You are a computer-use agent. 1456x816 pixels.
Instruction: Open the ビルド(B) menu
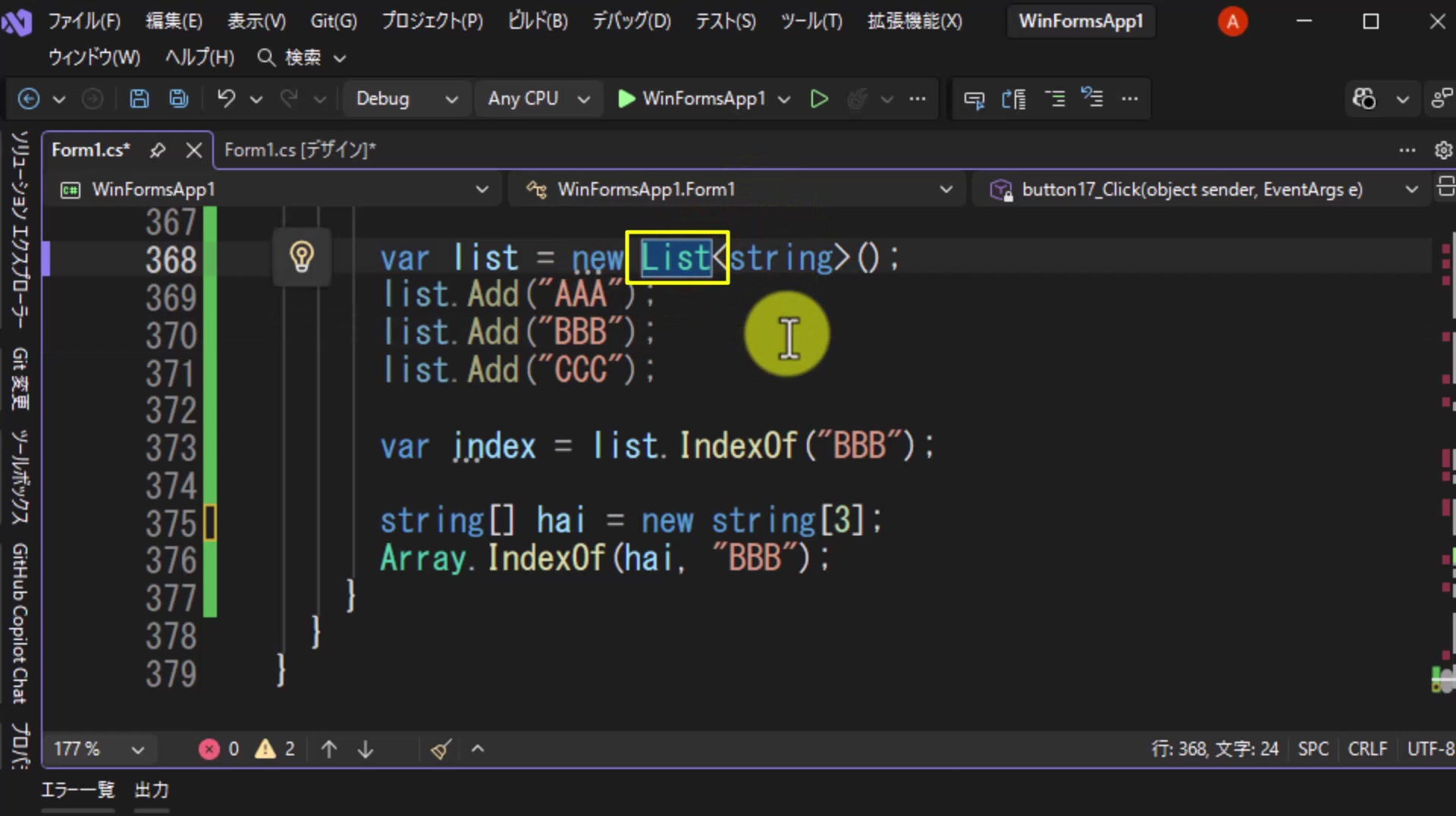(538, 21)
